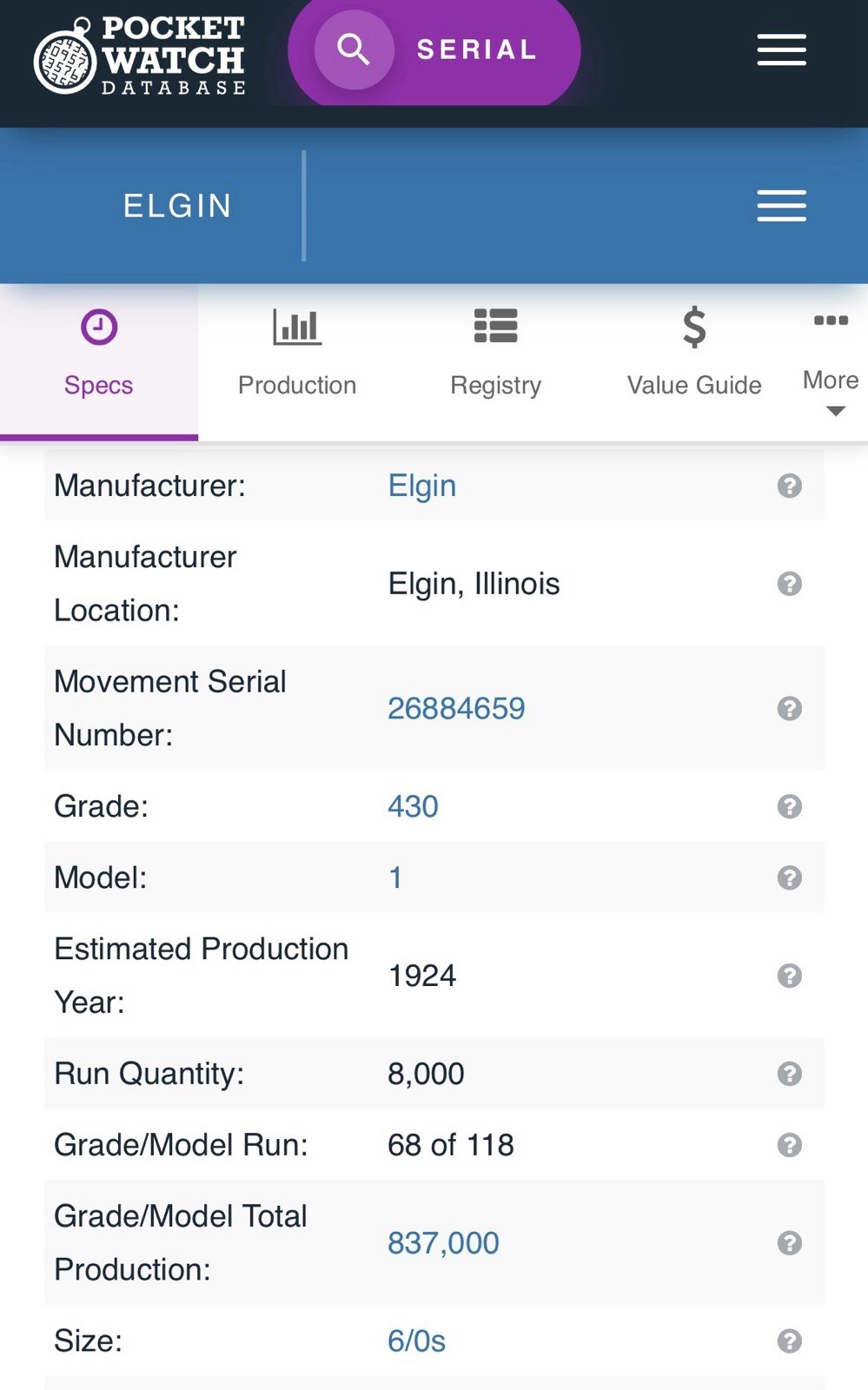The image size is (868, 1390).
Task: Click the Specs clock icon
Action: 99,328
